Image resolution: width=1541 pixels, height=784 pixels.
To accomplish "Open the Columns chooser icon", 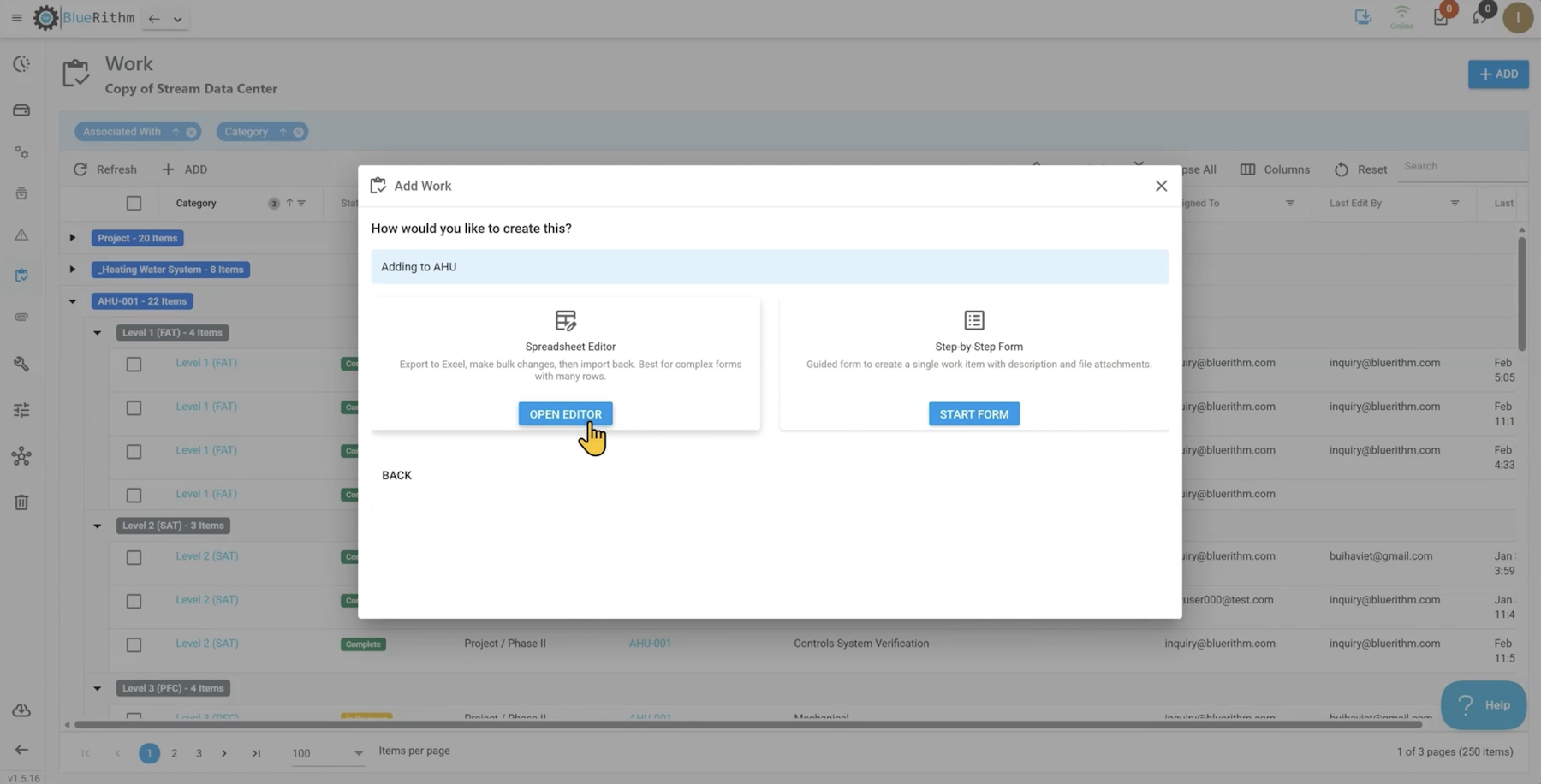I will 1247,169.
